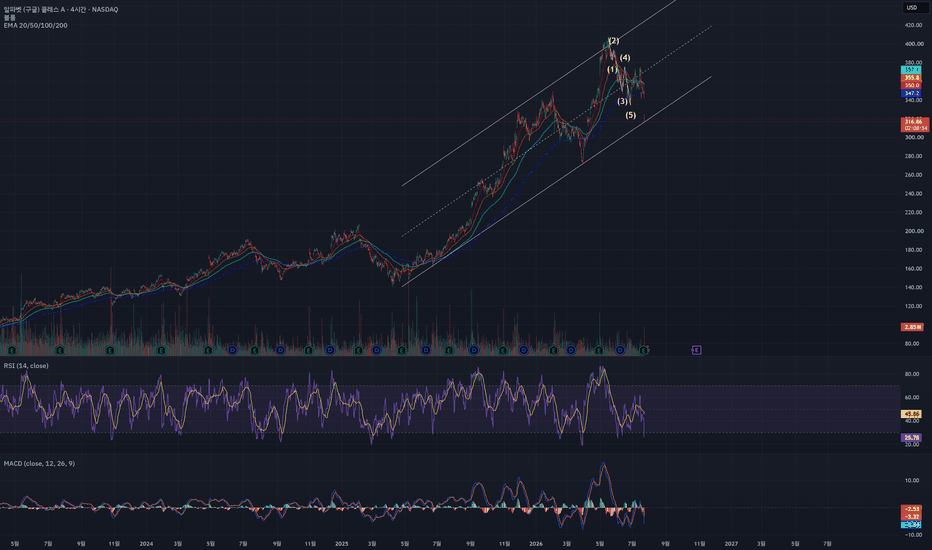Image resolution: width=932 pixels, height=550 pixels.
Task: Click the 200.00 price axis label
Action: point(914,231)
